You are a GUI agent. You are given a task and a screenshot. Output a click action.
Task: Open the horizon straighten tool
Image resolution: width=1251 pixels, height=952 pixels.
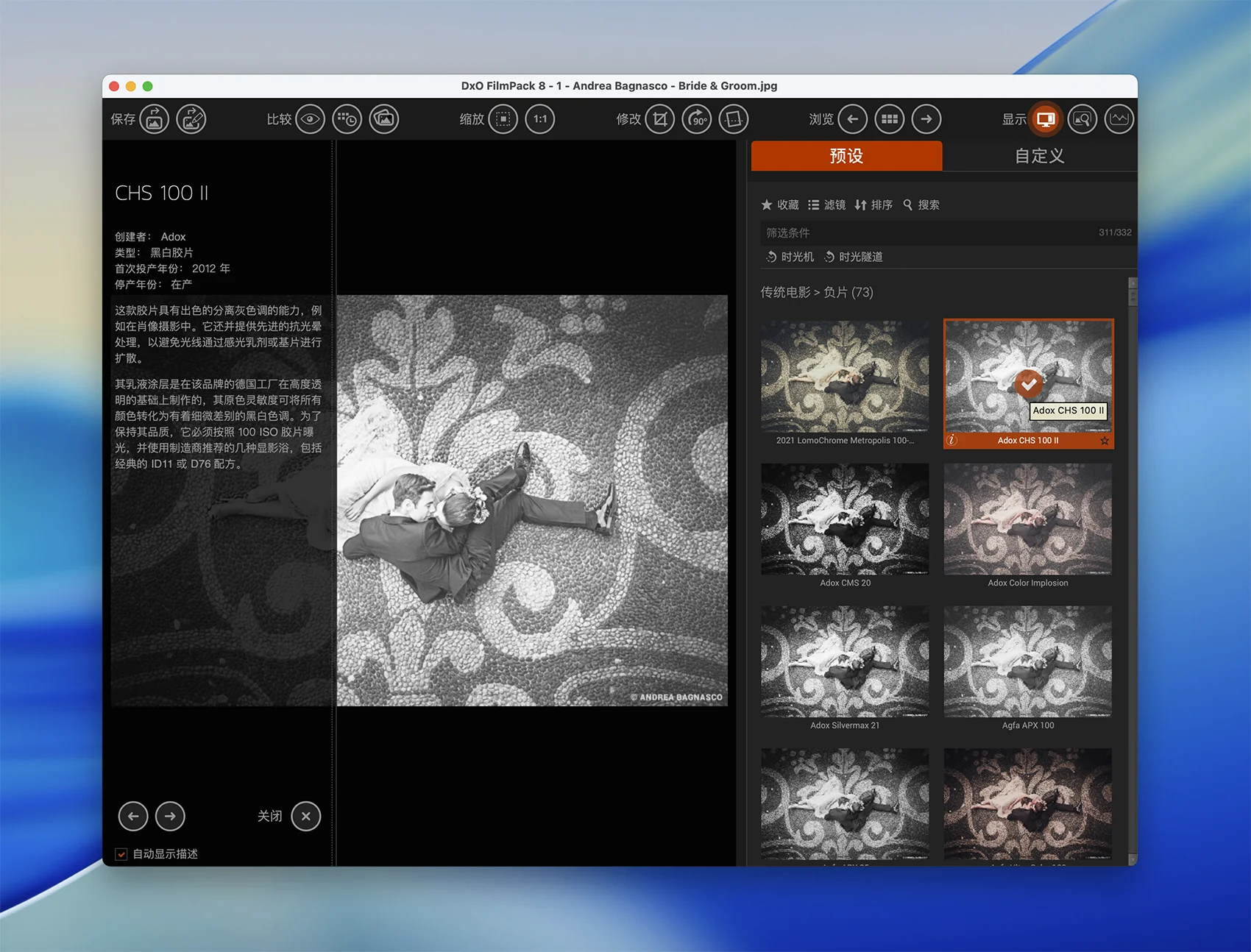coord(734,119)
